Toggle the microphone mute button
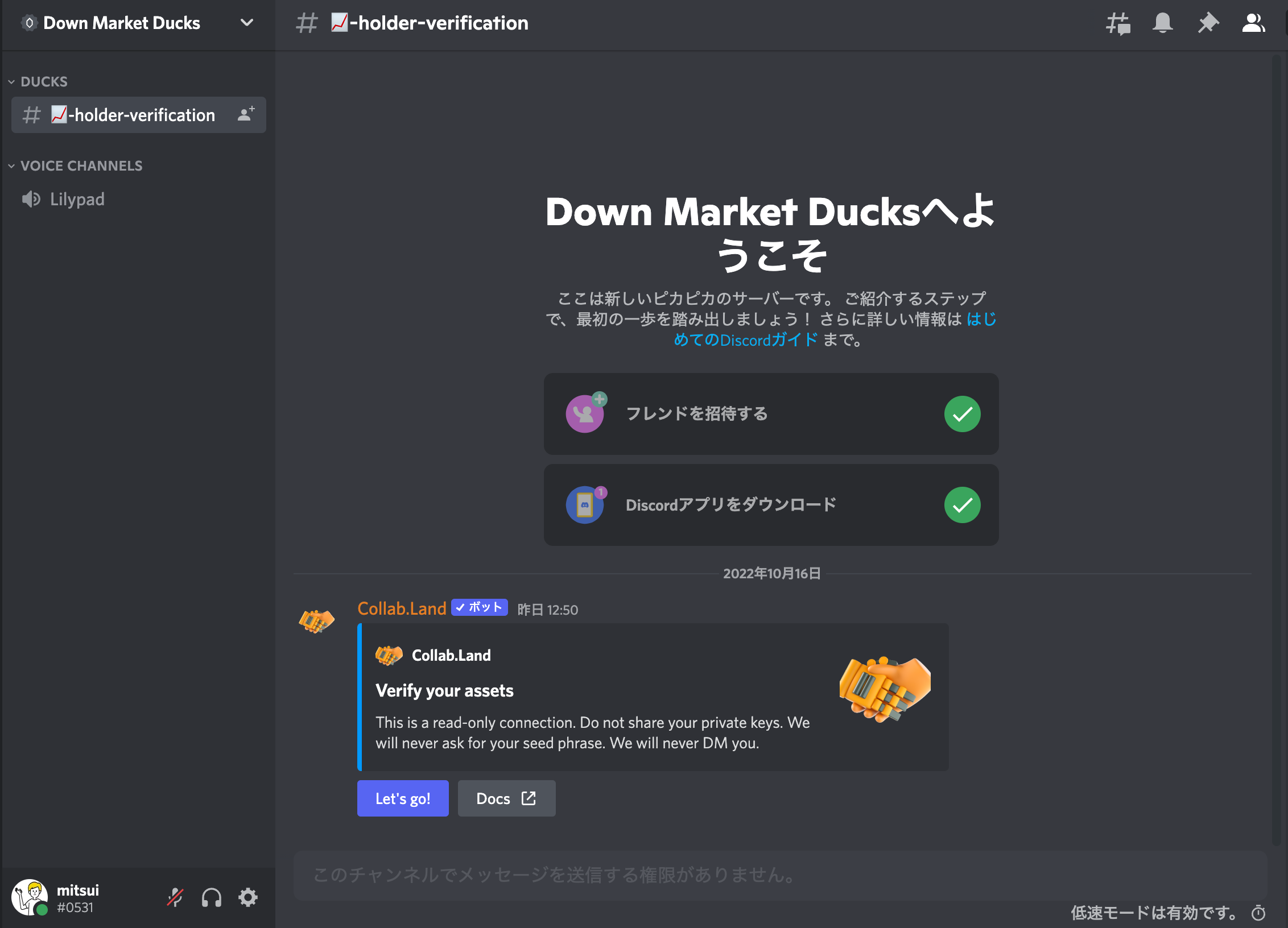This screenshot has height=928, width=1288. click(175, 898)
